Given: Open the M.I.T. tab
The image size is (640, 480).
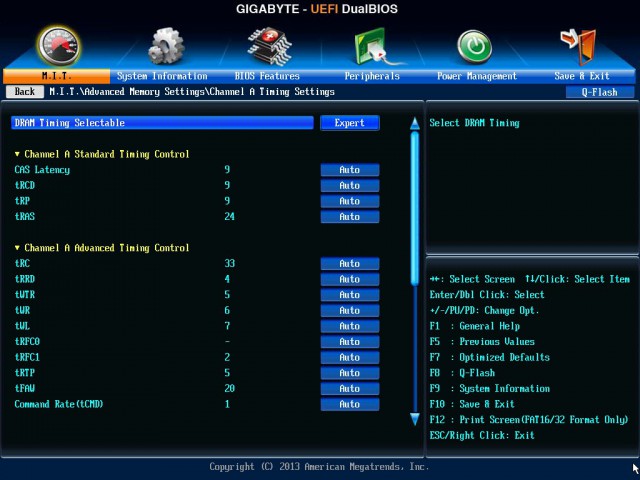Looking at the screenshot, I should click(56, 76).
